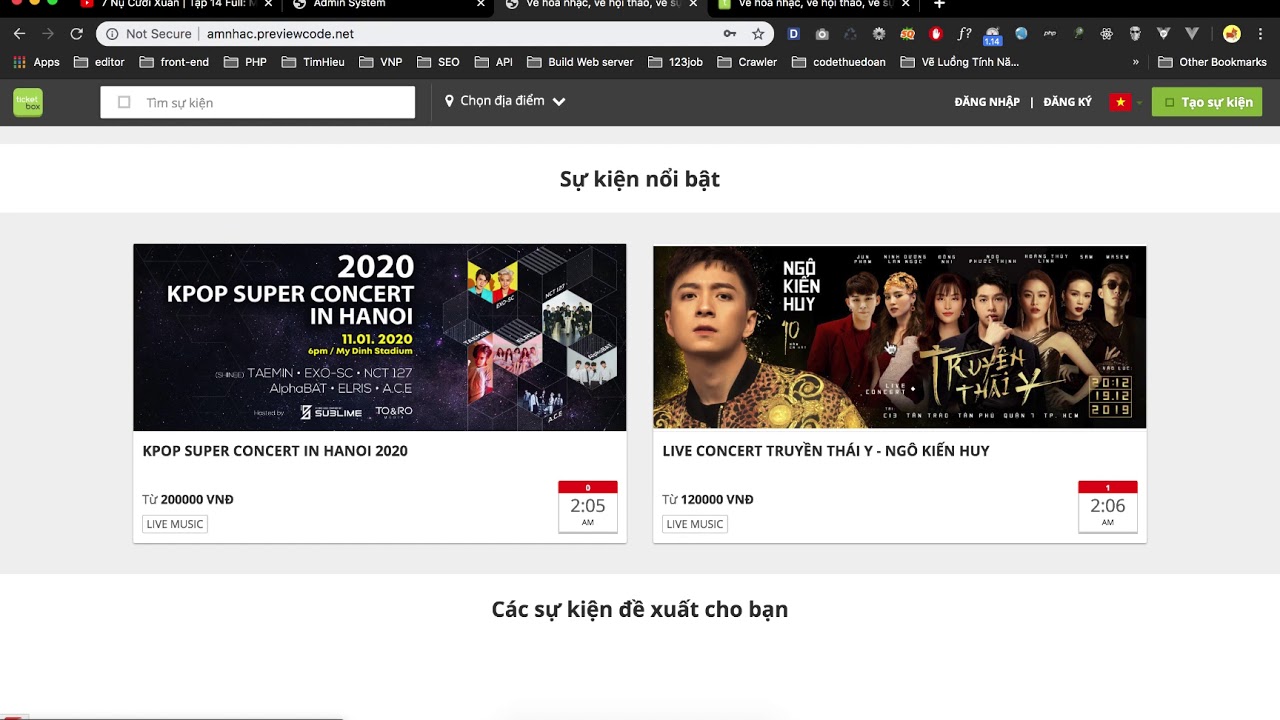Open the VNP bookmarks folder

click(x=380, y=62)
